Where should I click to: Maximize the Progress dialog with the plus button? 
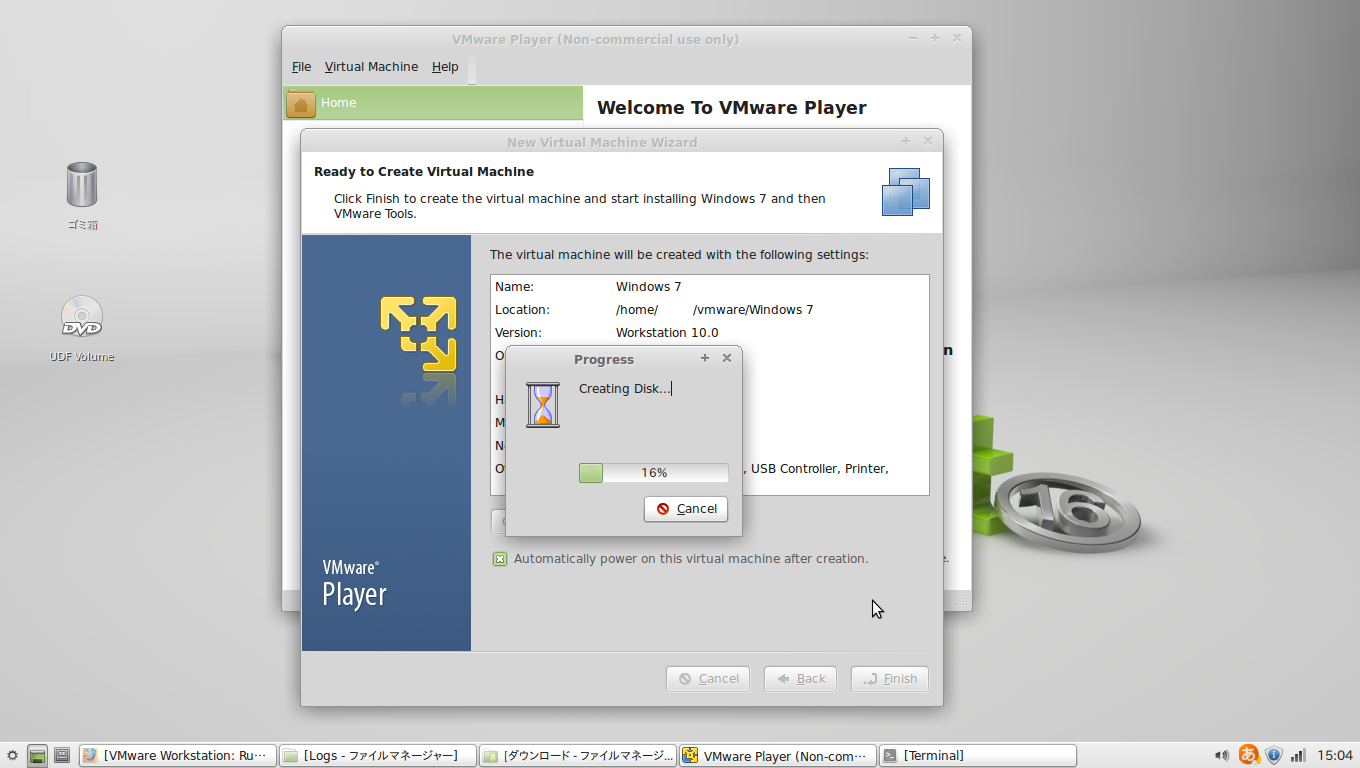[705, 358]
